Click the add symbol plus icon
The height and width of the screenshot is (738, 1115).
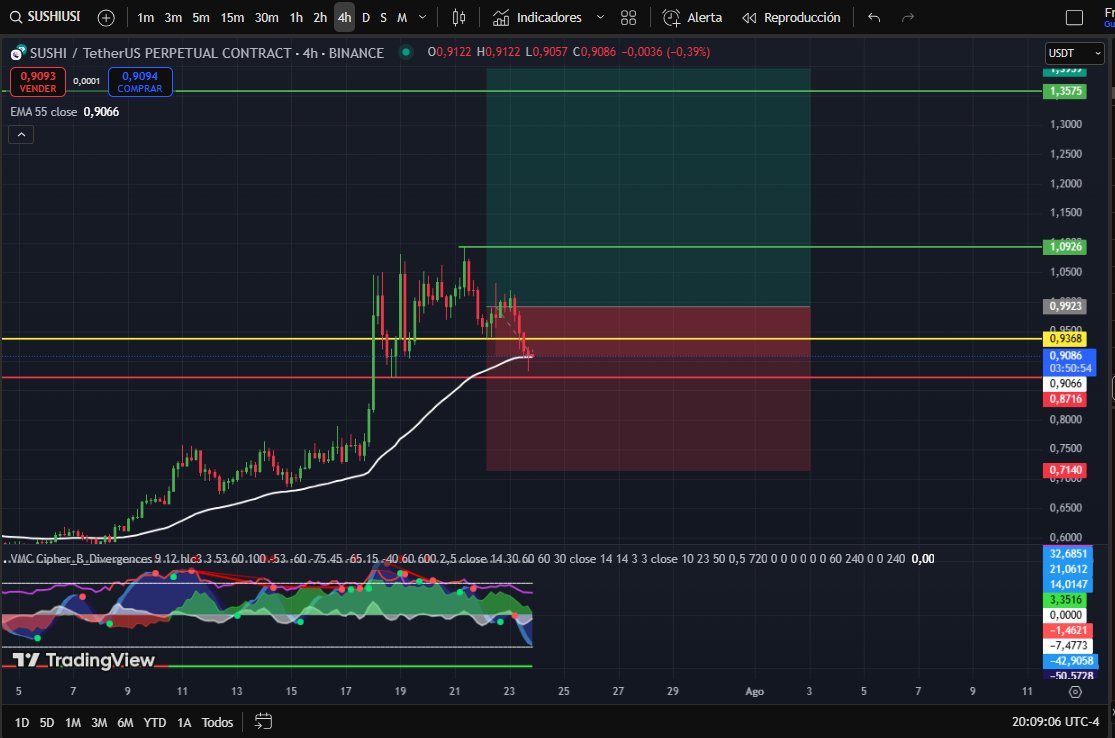point(106,18)
